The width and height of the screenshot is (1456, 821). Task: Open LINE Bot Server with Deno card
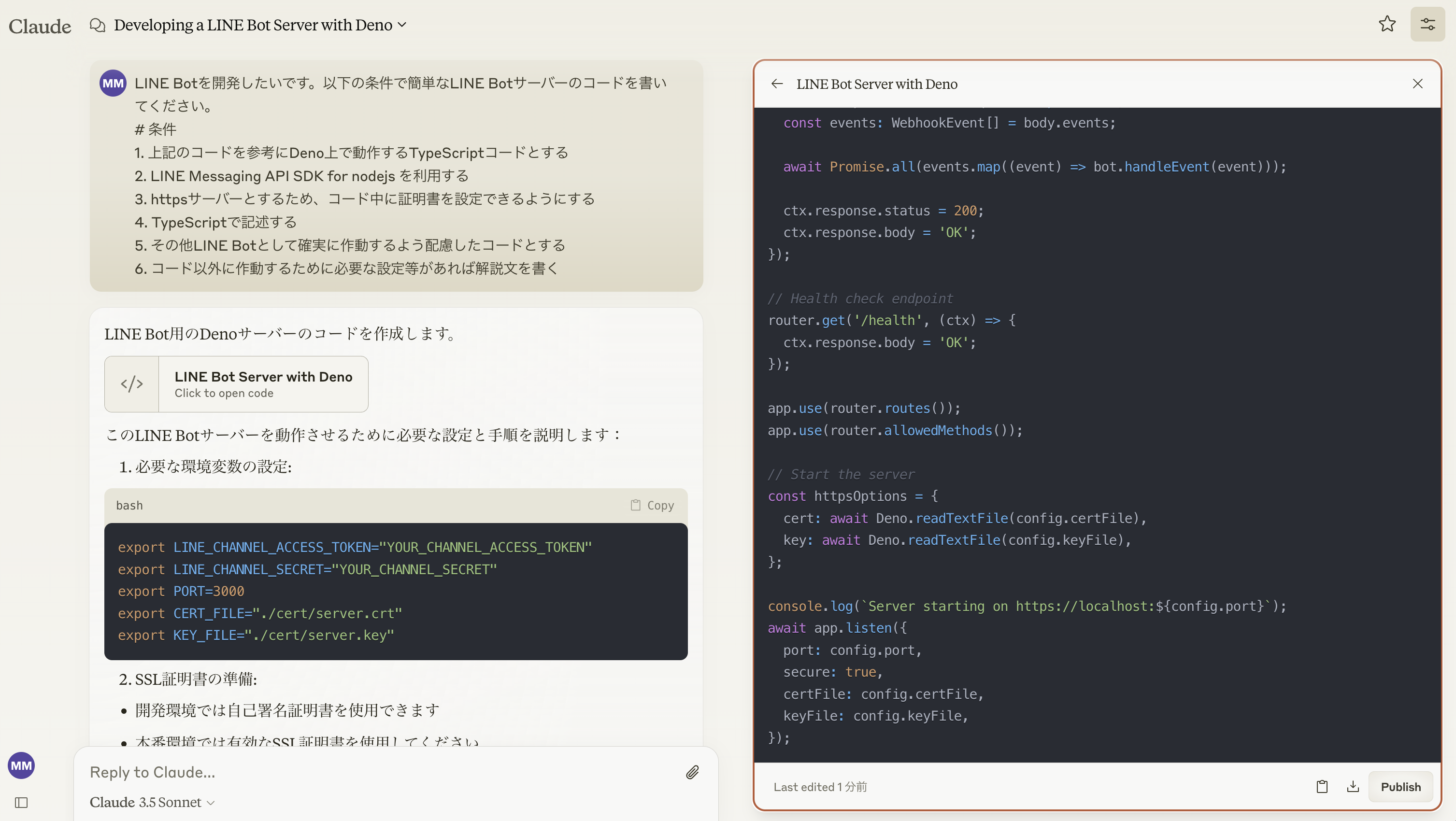(263, 383)
